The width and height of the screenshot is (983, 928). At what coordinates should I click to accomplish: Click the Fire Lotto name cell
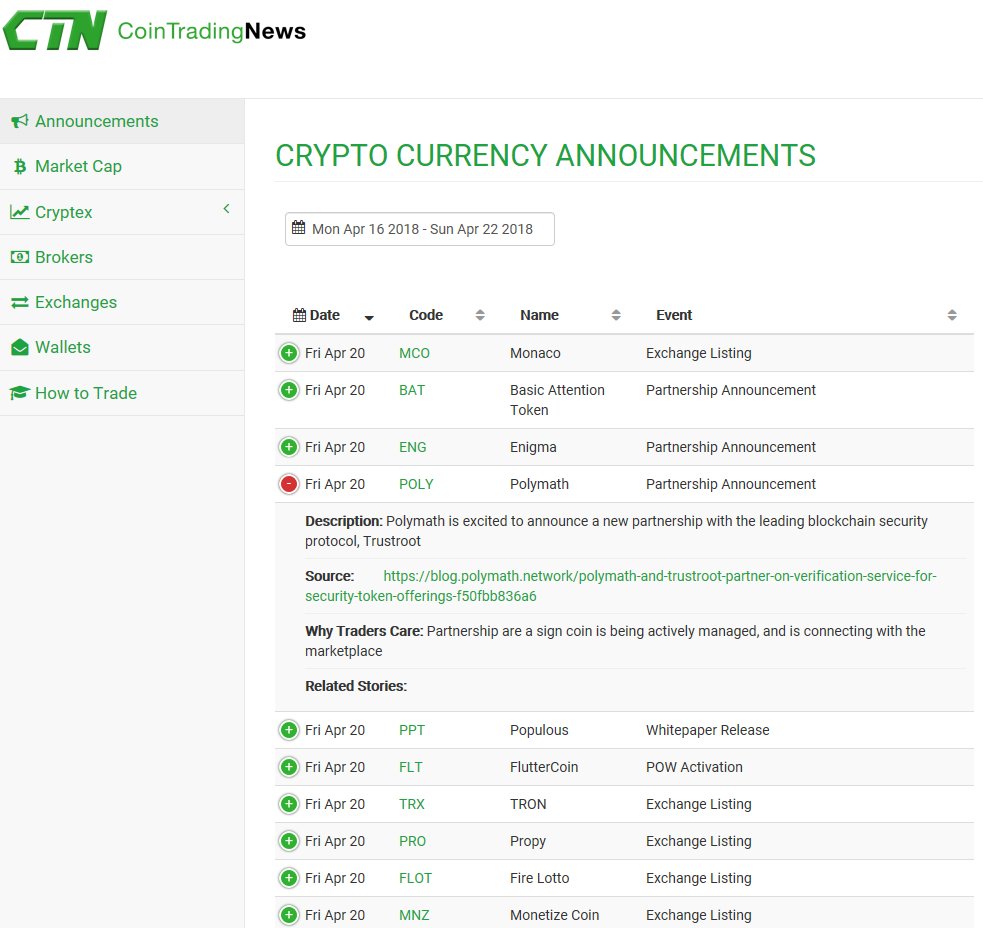tap(539, 878)
